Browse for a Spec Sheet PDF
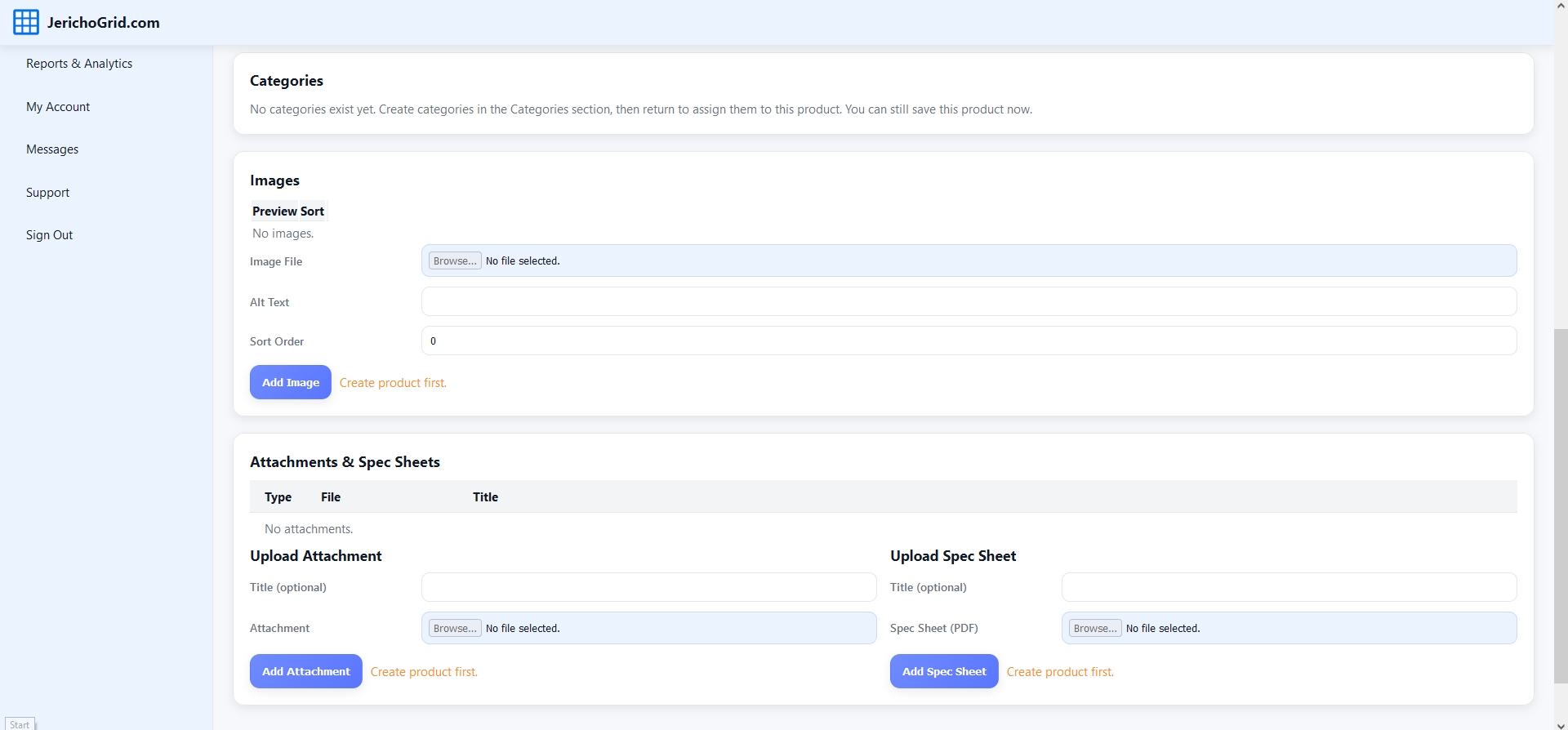1568x730 pixels. (x=1095, y=629)
